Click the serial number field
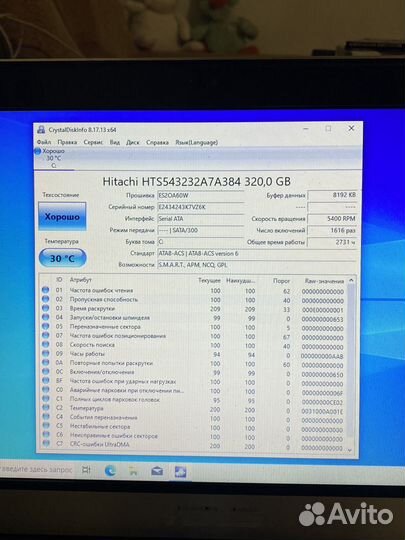The image size is (405, 540). click(201, 207)
